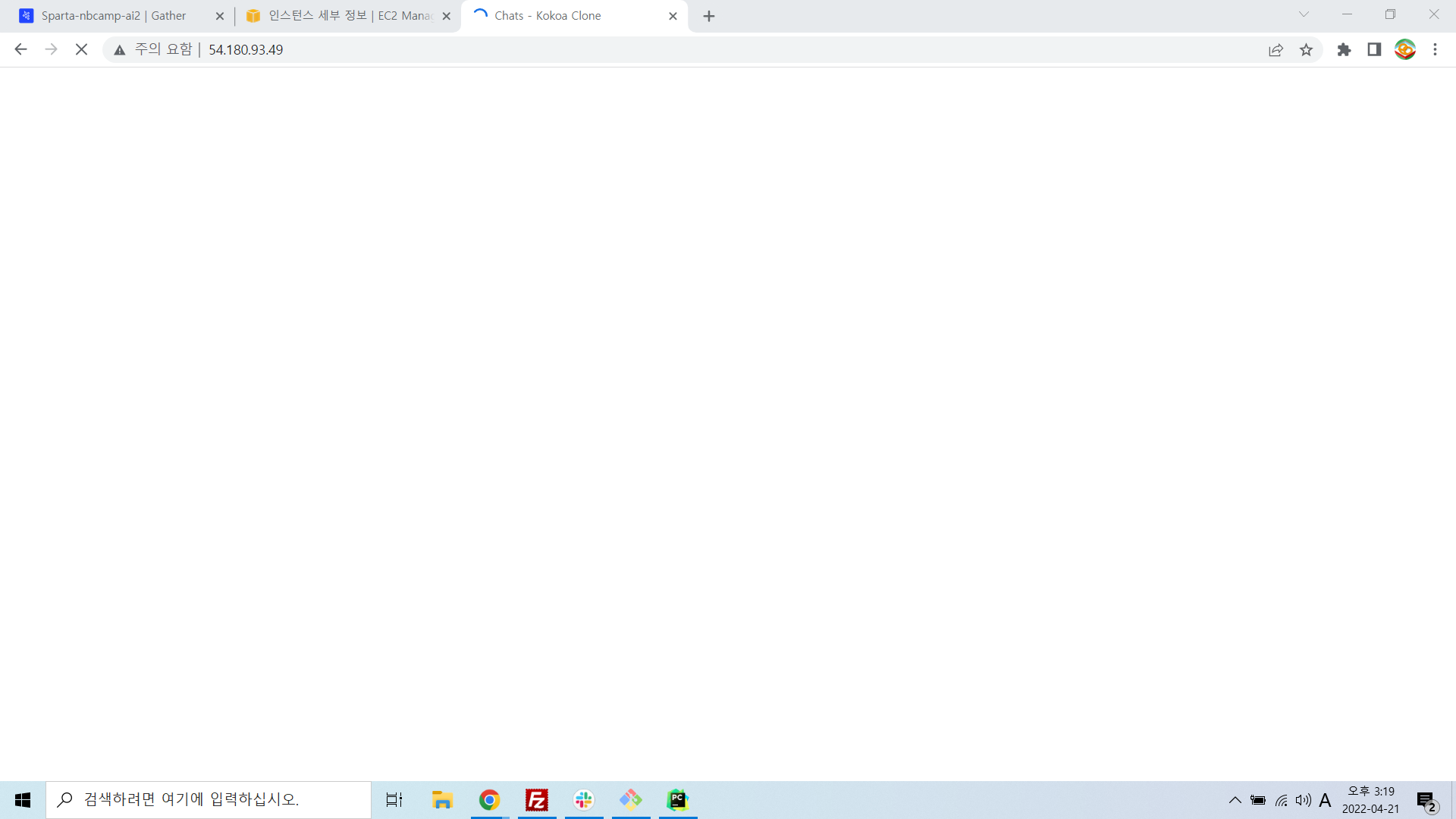Open the Extensions puzzle icon
This screenshot has height=819, width=1456.
(1344, 49)
